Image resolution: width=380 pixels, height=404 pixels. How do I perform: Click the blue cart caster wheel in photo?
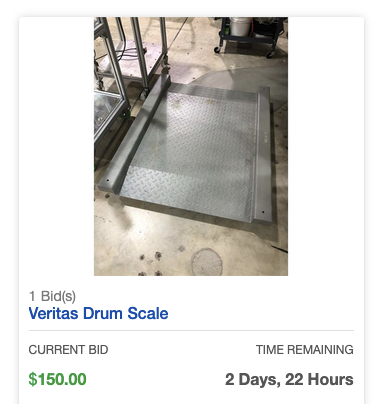click(x=218, y=50)
